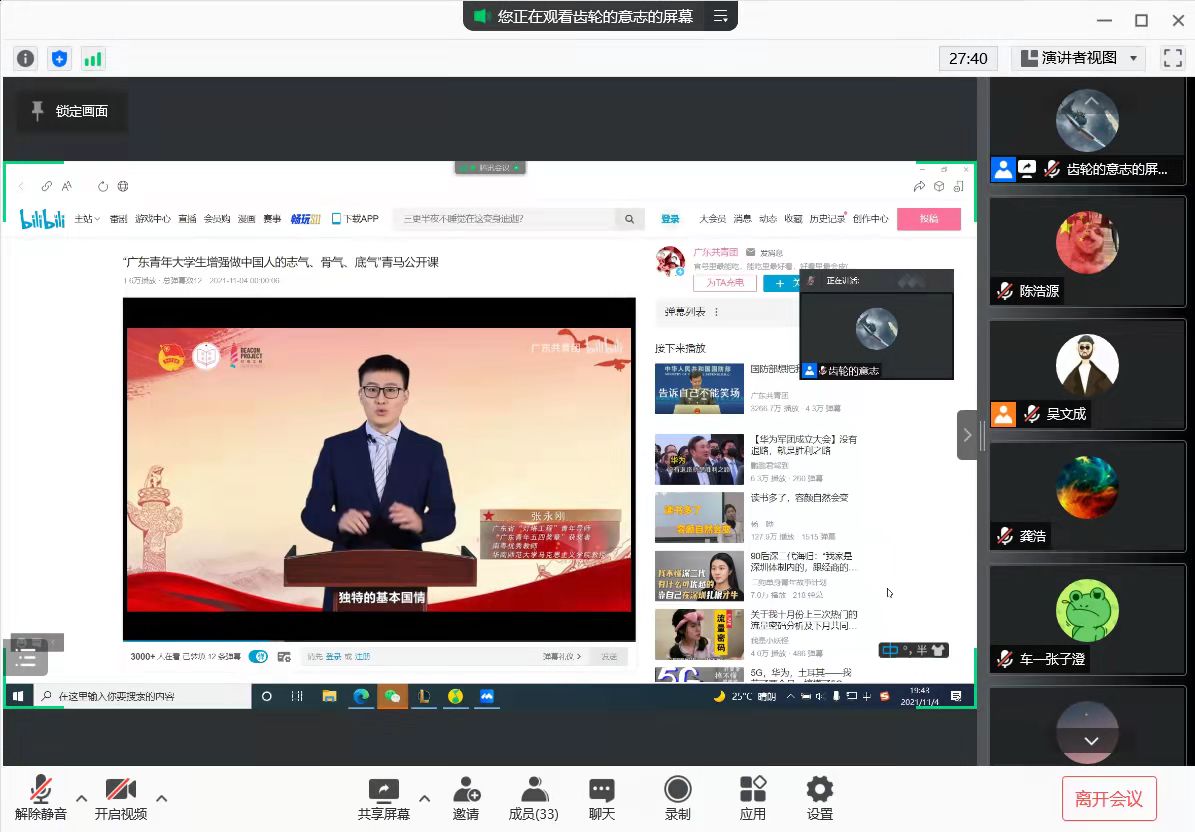
Task: Click the 下载APP link
Action: pos(355,219)
